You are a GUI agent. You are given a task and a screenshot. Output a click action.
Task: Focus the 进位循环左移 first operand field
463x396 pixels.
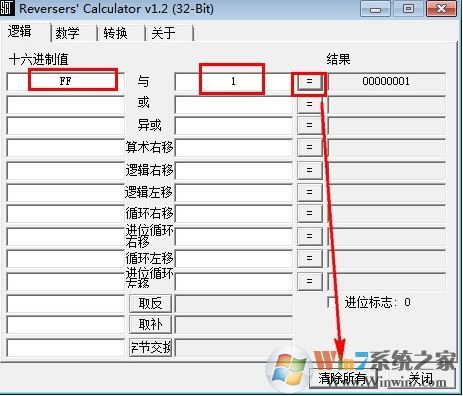point(66,281)
